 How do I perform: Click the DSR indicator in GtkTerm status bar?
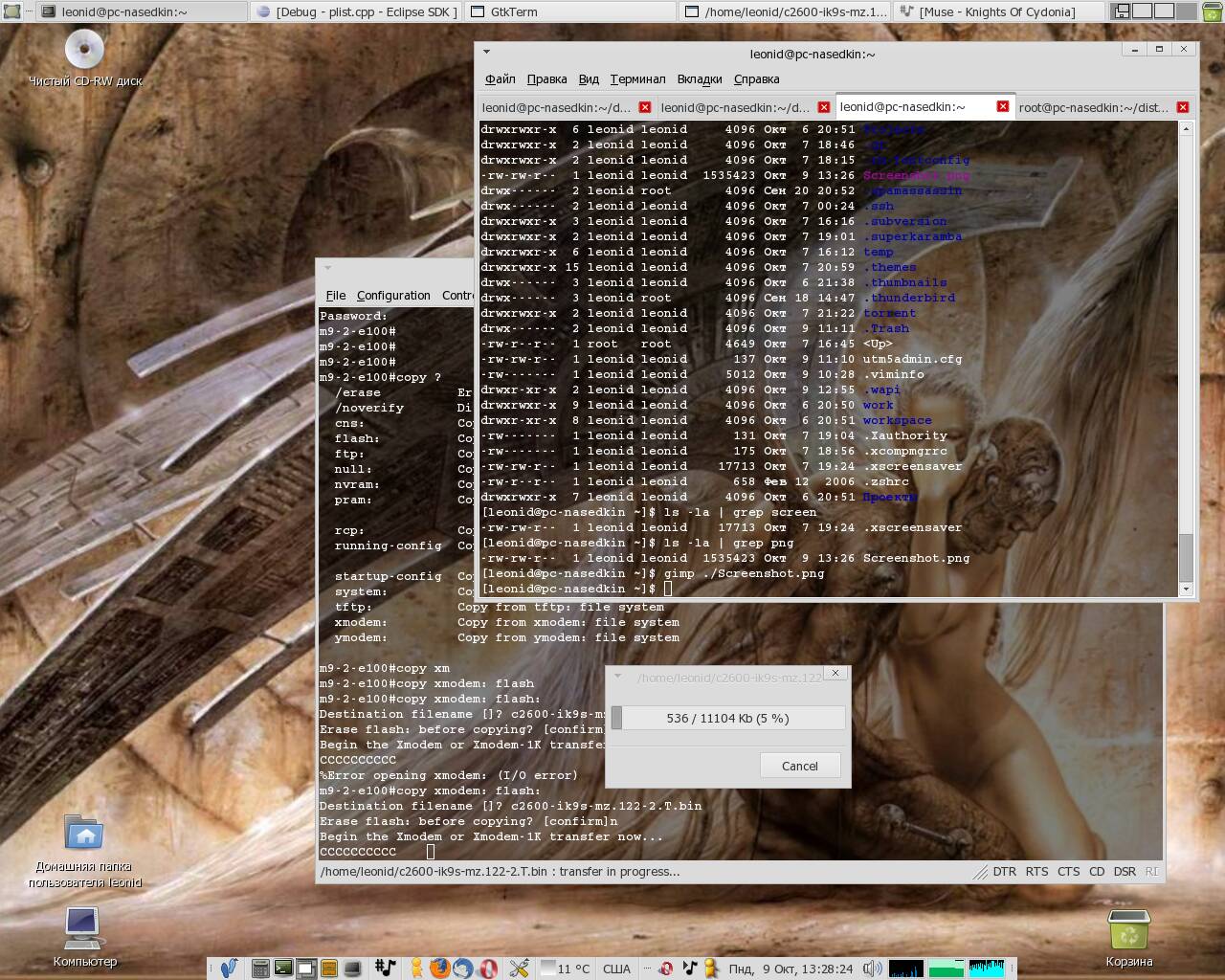(1125, 872)
